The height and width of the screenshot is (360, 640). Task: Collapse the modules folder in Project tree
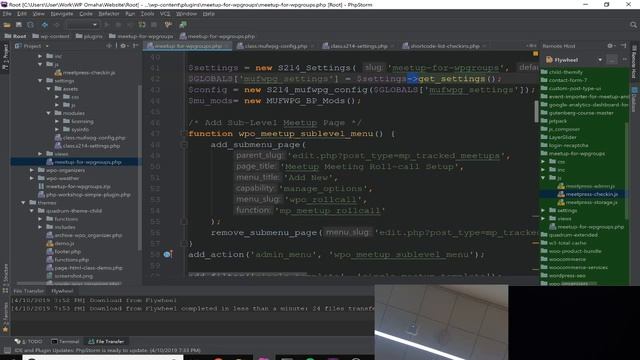(x=49, y=113)
